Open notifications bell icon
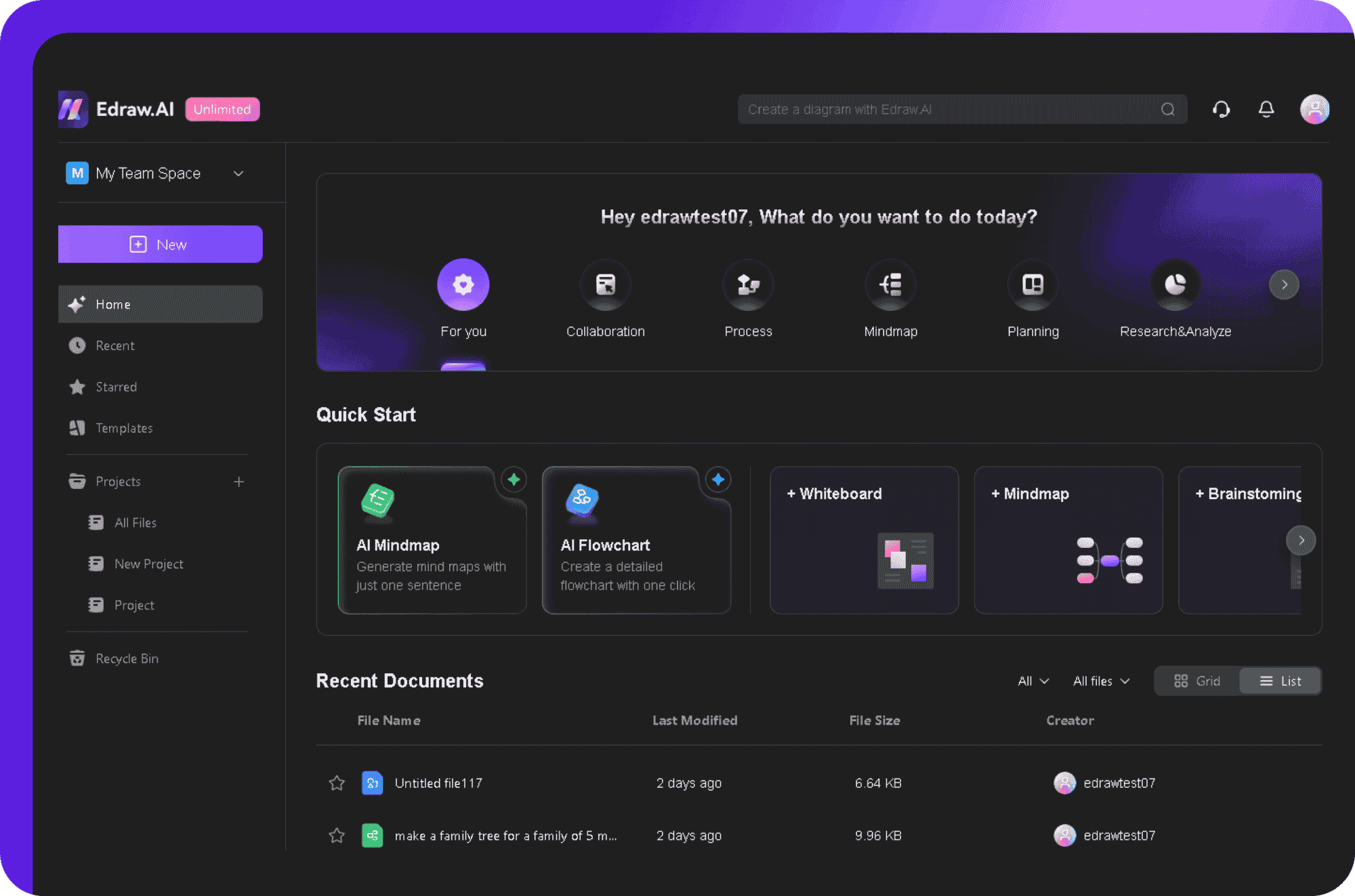 coord(1266,109)
